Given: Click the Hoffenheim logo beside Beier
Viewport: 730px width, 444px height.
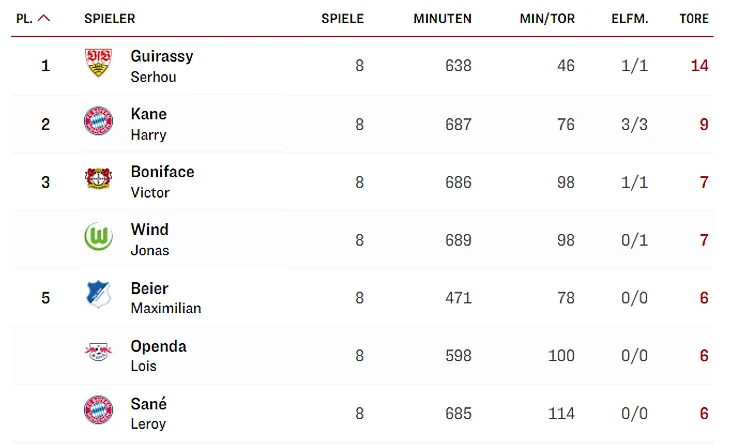Looking at the screenshot, I should [98, 296].
